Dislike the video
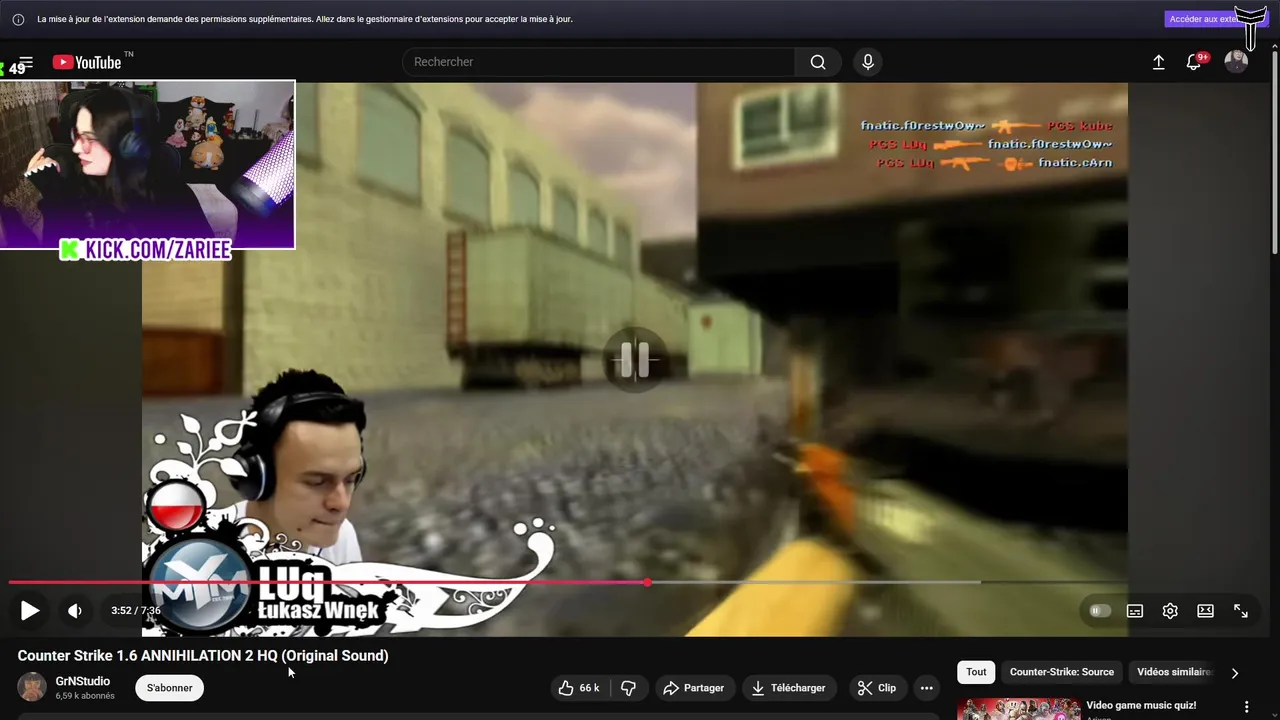Screen dimensions: 1280x720 pyautogui.click(x=628, y=688)
